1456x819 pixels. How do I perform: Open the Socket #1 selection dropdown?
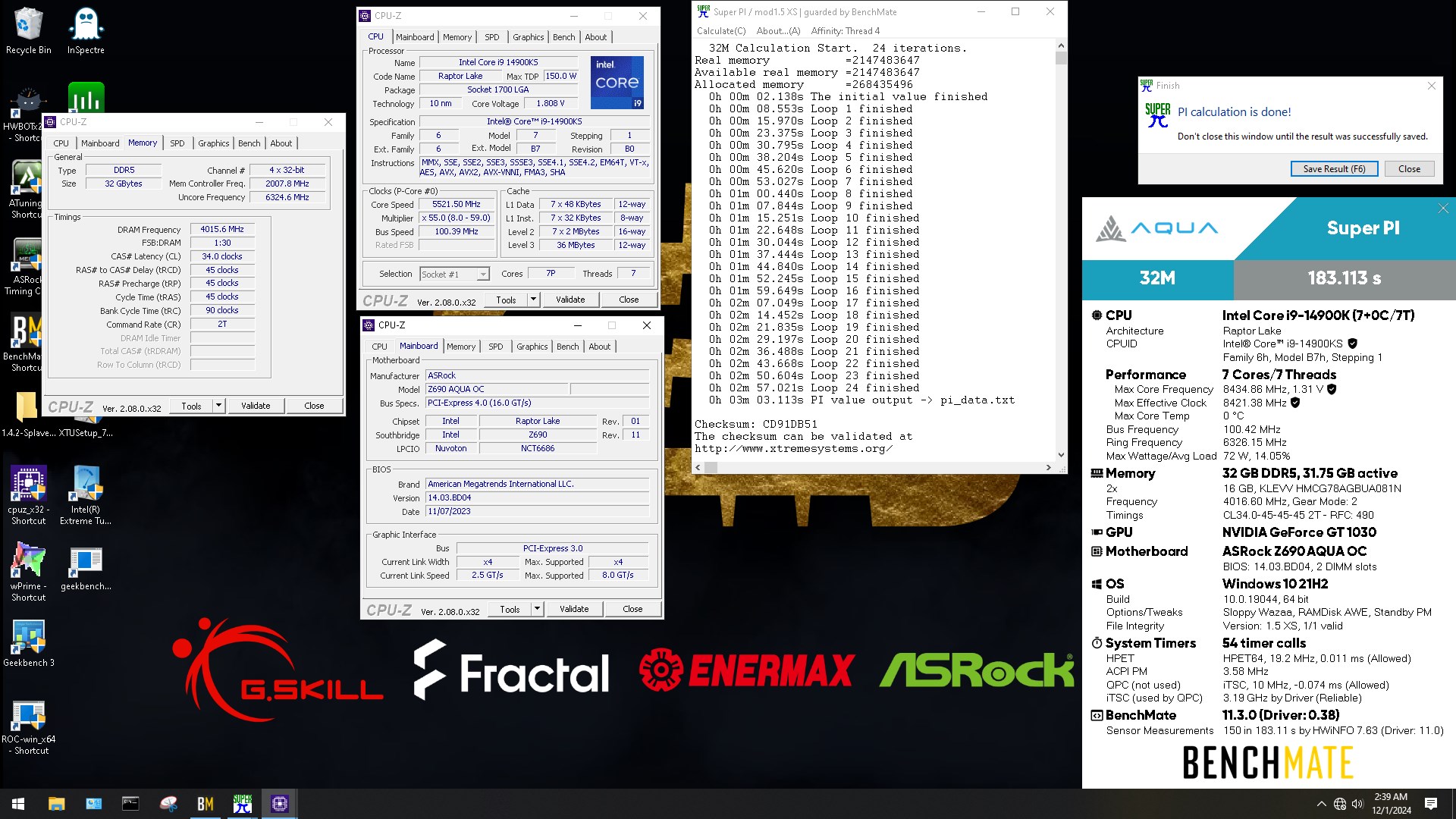(455, 274)
